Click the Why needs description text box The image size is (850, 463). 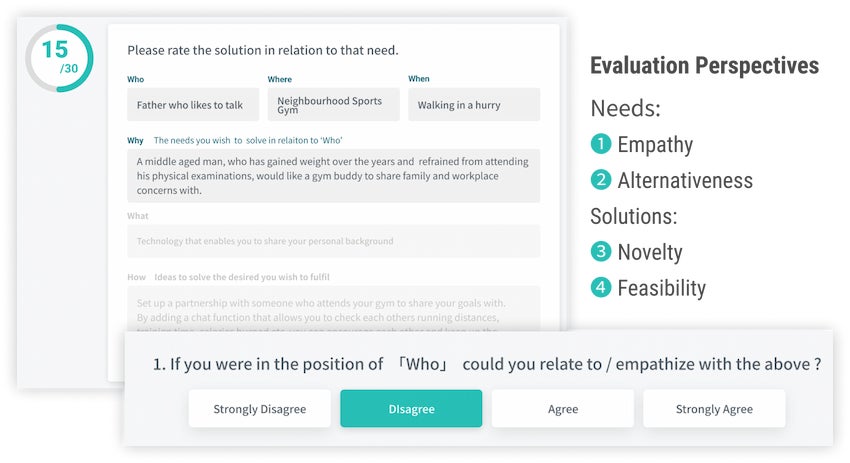coord(333,176)
